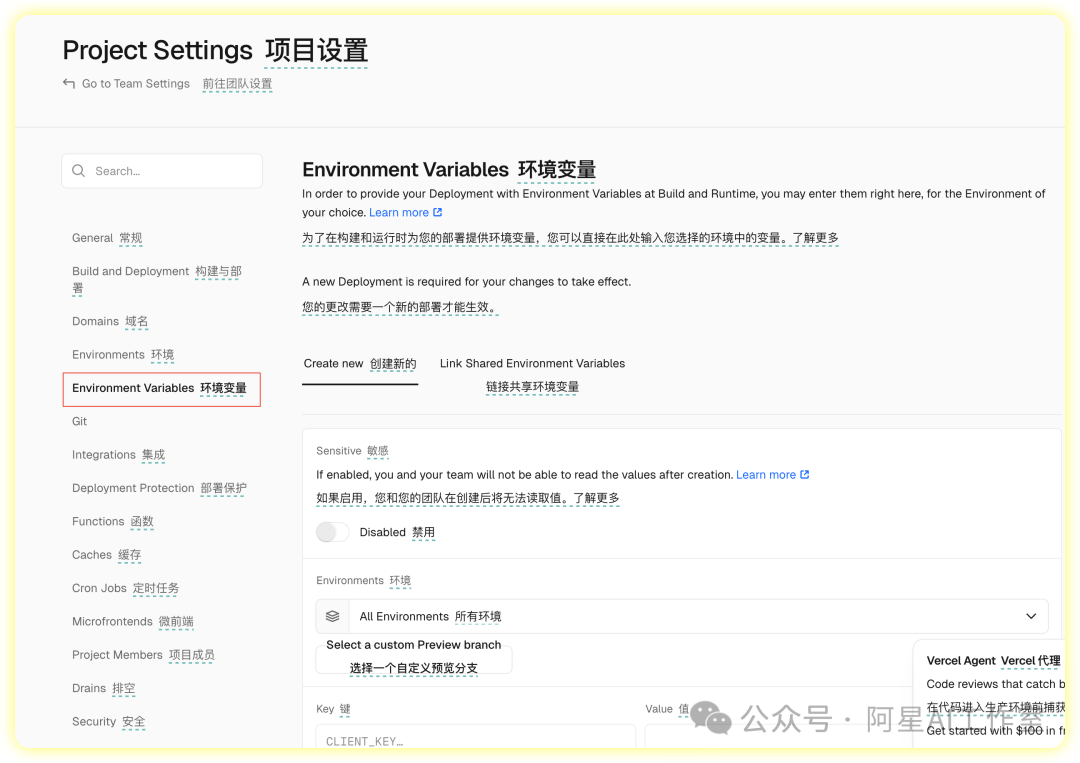This screenshot has width=1080, height=763.
Task: Open General settings in the sidebar
Action: (107, 238)
